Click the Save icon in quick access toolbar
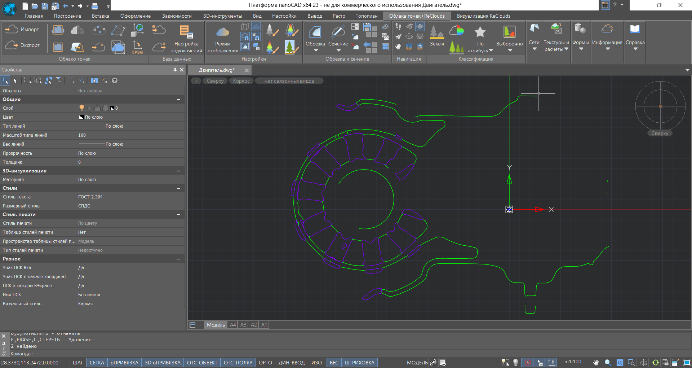Screen dimensions: 692x368 click(x=45, y=6)
